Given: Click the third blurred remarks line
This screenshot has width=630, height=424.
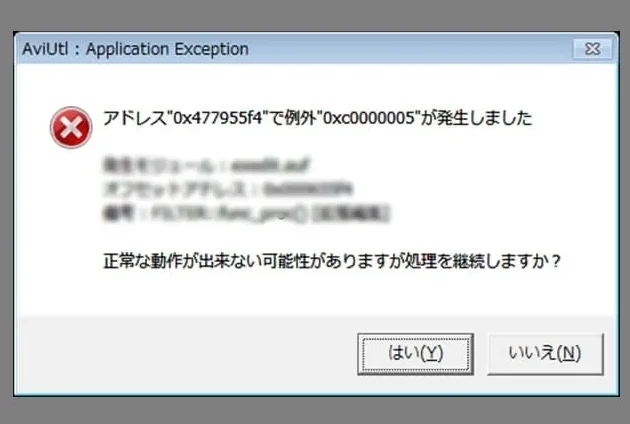Looking at the screenshot, I should click(246, 213).
